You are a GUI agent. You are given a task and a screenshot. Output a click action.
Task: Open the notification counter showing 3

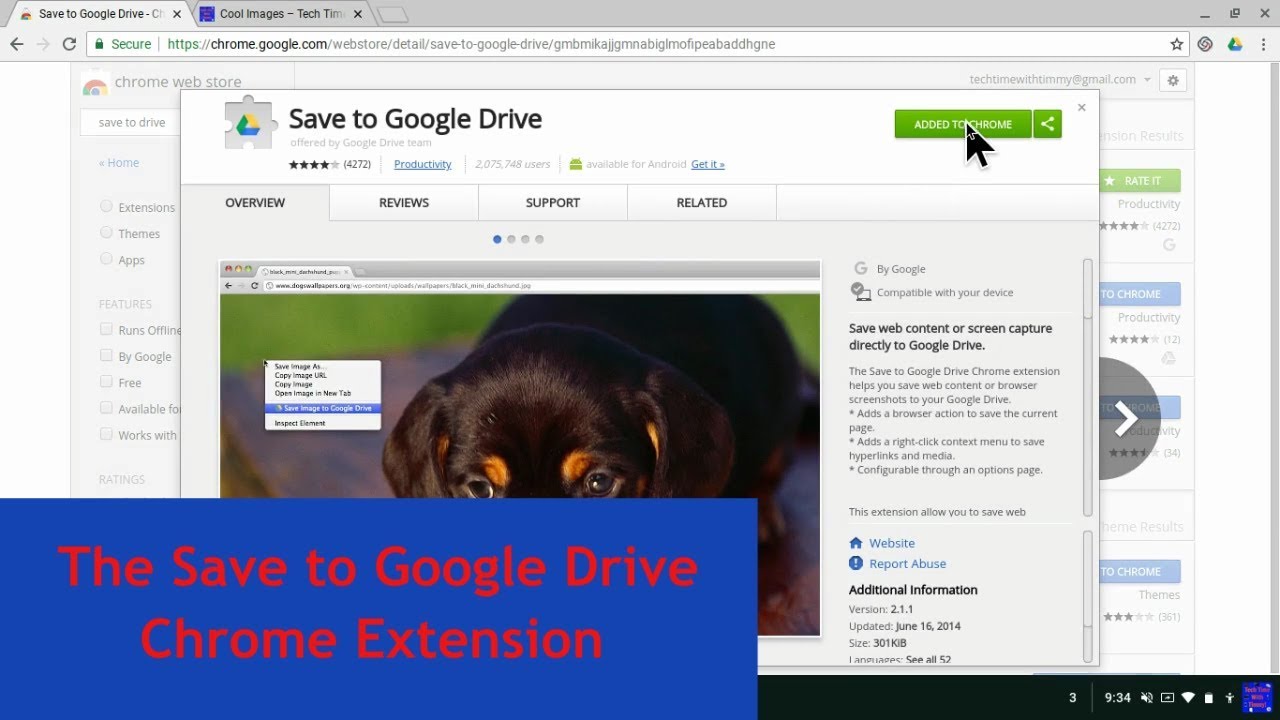1073,698
